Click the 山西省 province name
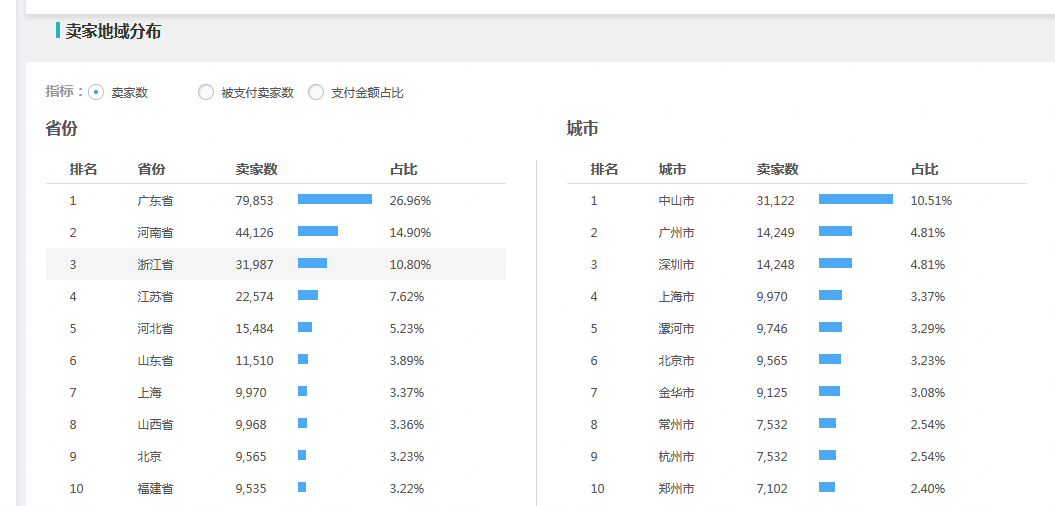The width and height of the screenshot is (1055, 506). [x=155, y=425]
